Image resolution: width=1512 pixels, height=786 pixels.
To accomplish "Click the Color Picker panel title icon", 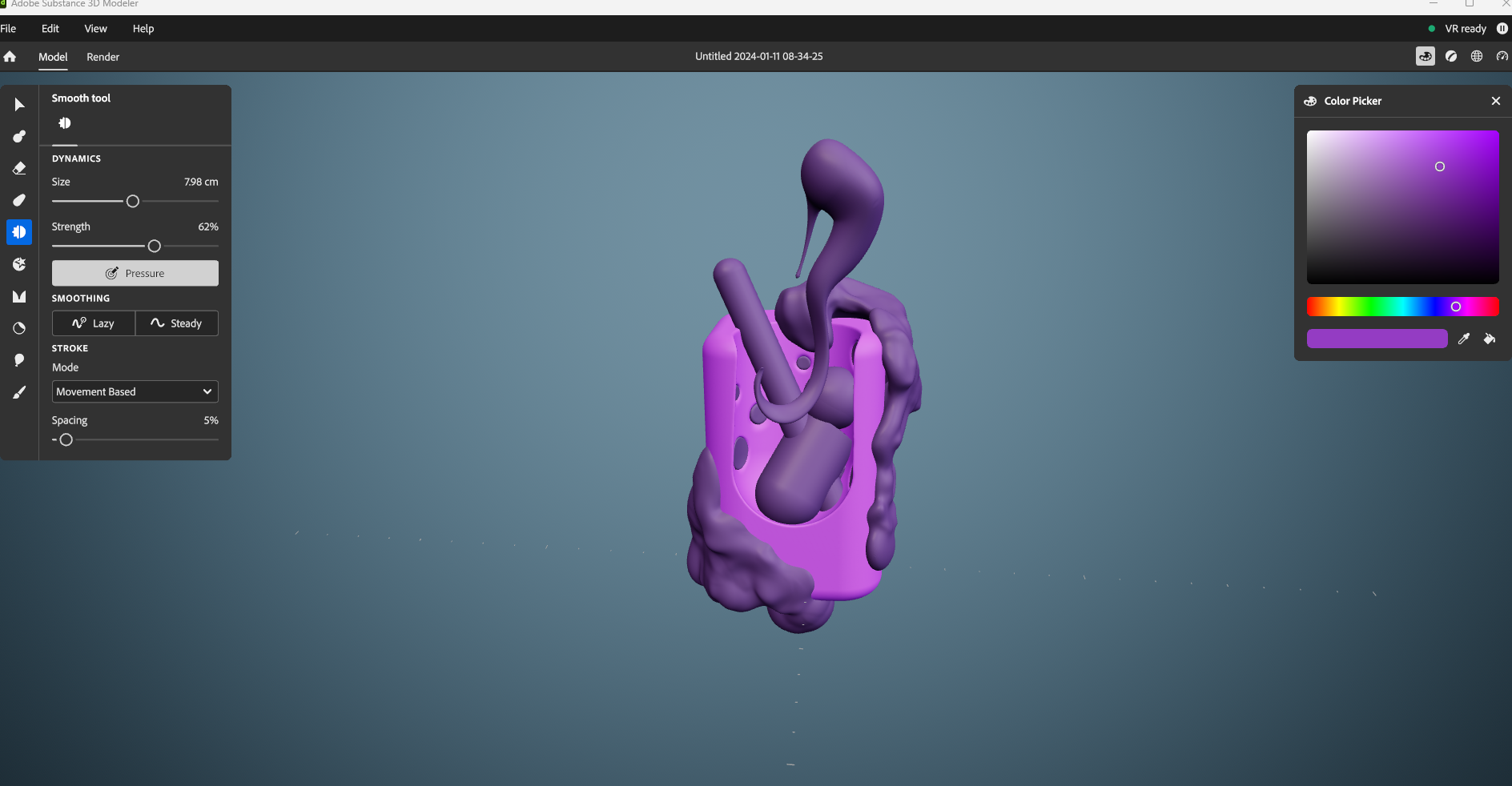I will tap(1311, 101).
